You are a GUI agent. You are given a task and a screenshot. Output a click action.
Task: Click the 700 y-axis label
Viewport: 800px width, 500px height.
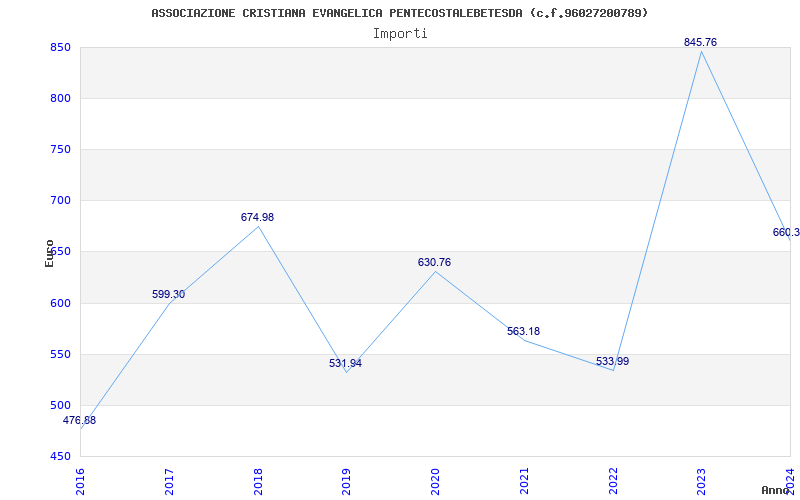coord(60,201)
